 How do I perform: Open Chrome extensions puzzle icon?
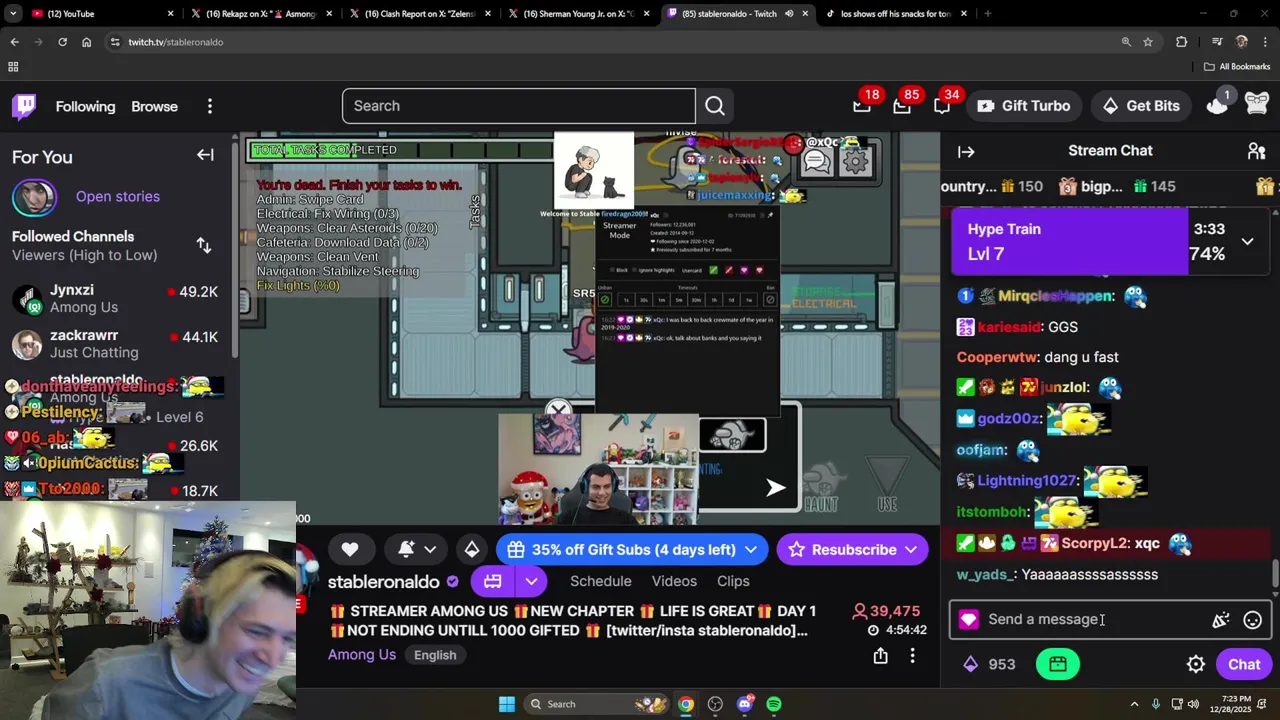pyautogui.click(x=1182, y=42)
